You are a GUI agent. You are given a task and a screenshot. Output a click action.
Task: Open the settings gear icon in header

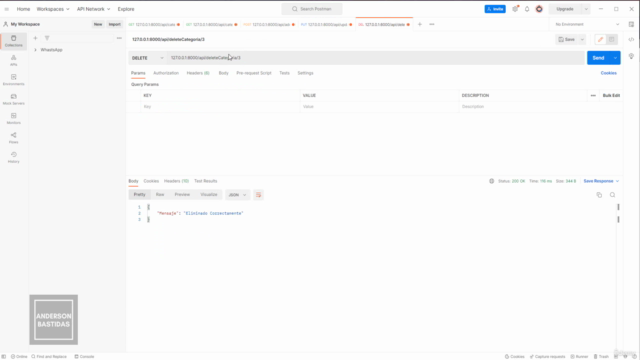click(x=515, y=9)
